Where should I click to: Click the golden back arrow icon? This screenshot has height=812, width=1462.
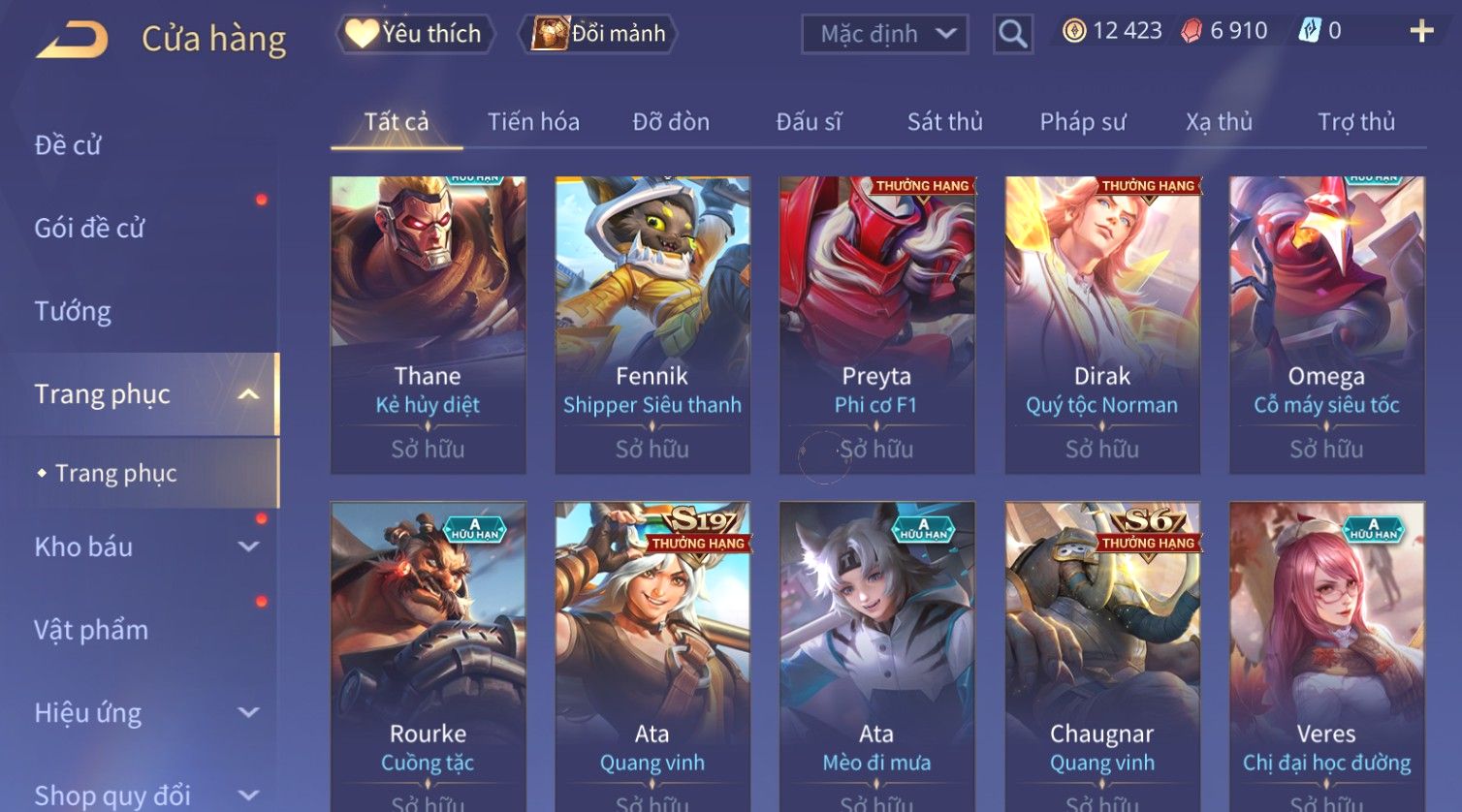pyautogui.click(x=73, y=41)
